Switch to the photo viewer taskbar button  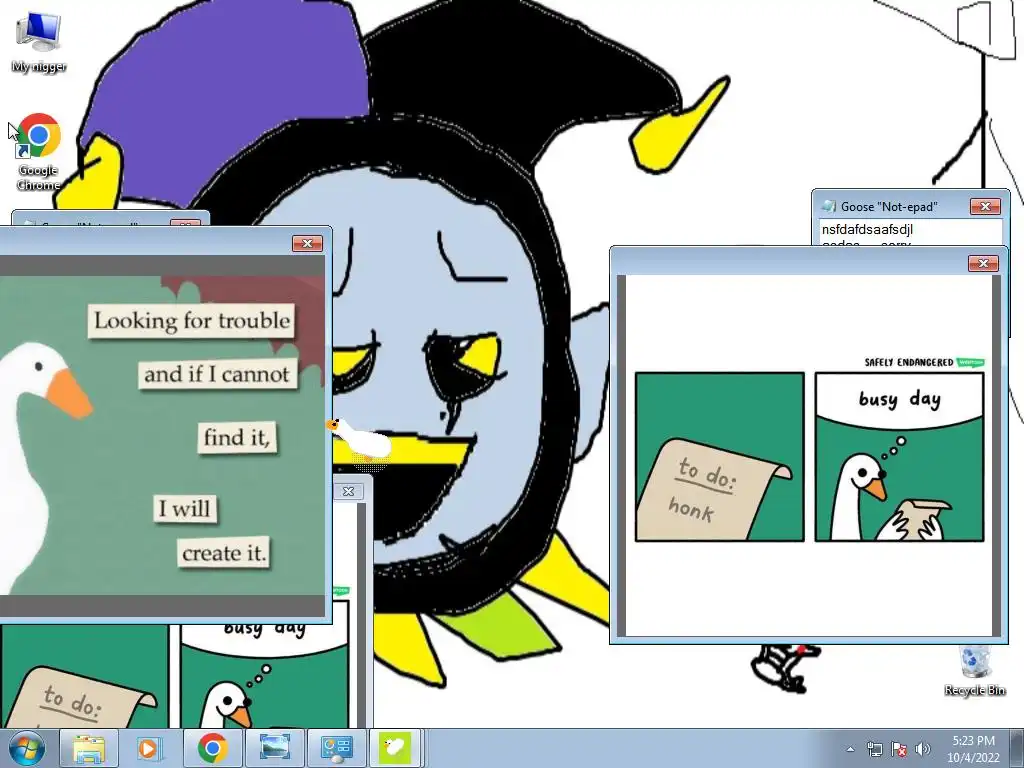(x=275, y=748)
